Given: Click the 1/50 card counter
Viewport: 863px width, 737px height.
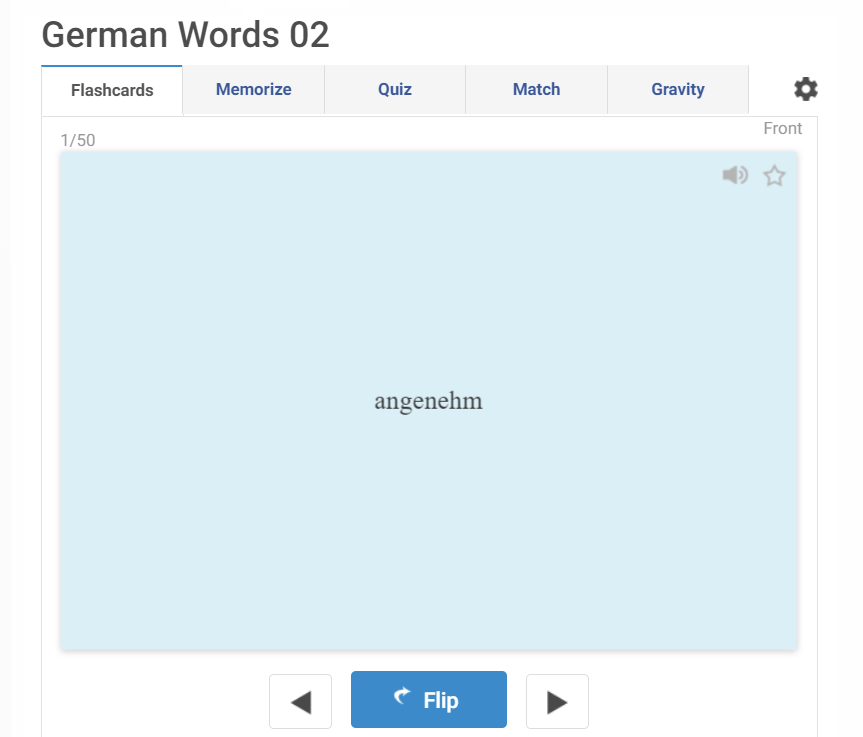Looking at the screenshot, I should [x=79, y=140].
